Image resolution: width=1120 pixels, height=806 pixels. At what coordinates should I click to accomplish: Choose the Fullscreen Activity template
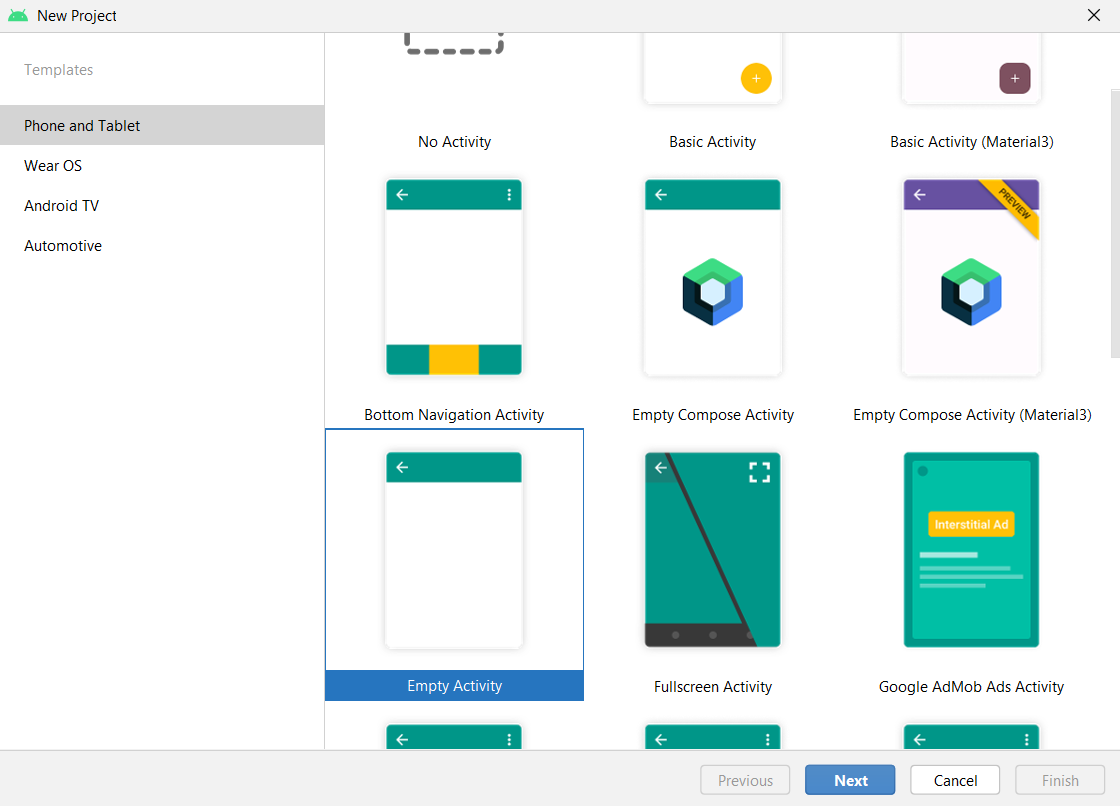[x=712, y=550]
